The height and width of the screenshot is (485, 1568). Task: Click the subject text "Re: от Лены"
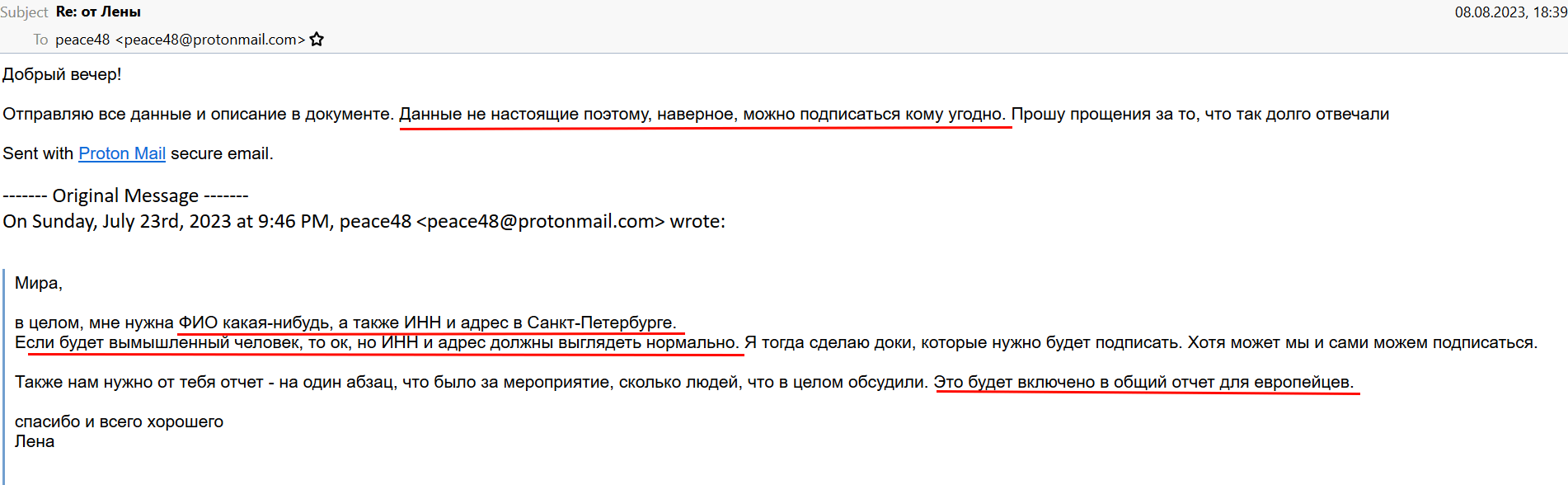[98, 12]
